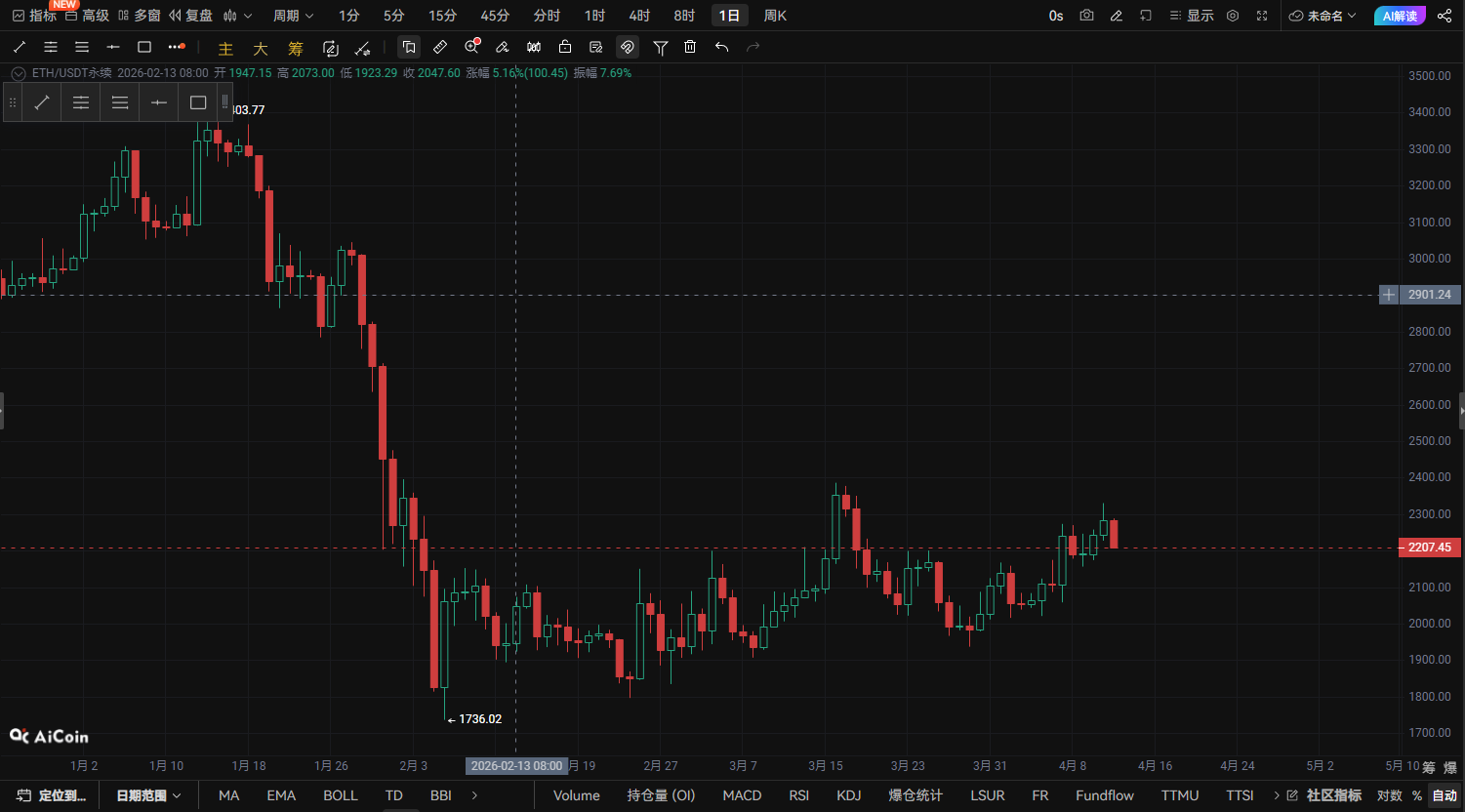Expand the 周期 period dropdown
Image resolution: width=1465 pixels, height=812 pixels.
[294, 16]
